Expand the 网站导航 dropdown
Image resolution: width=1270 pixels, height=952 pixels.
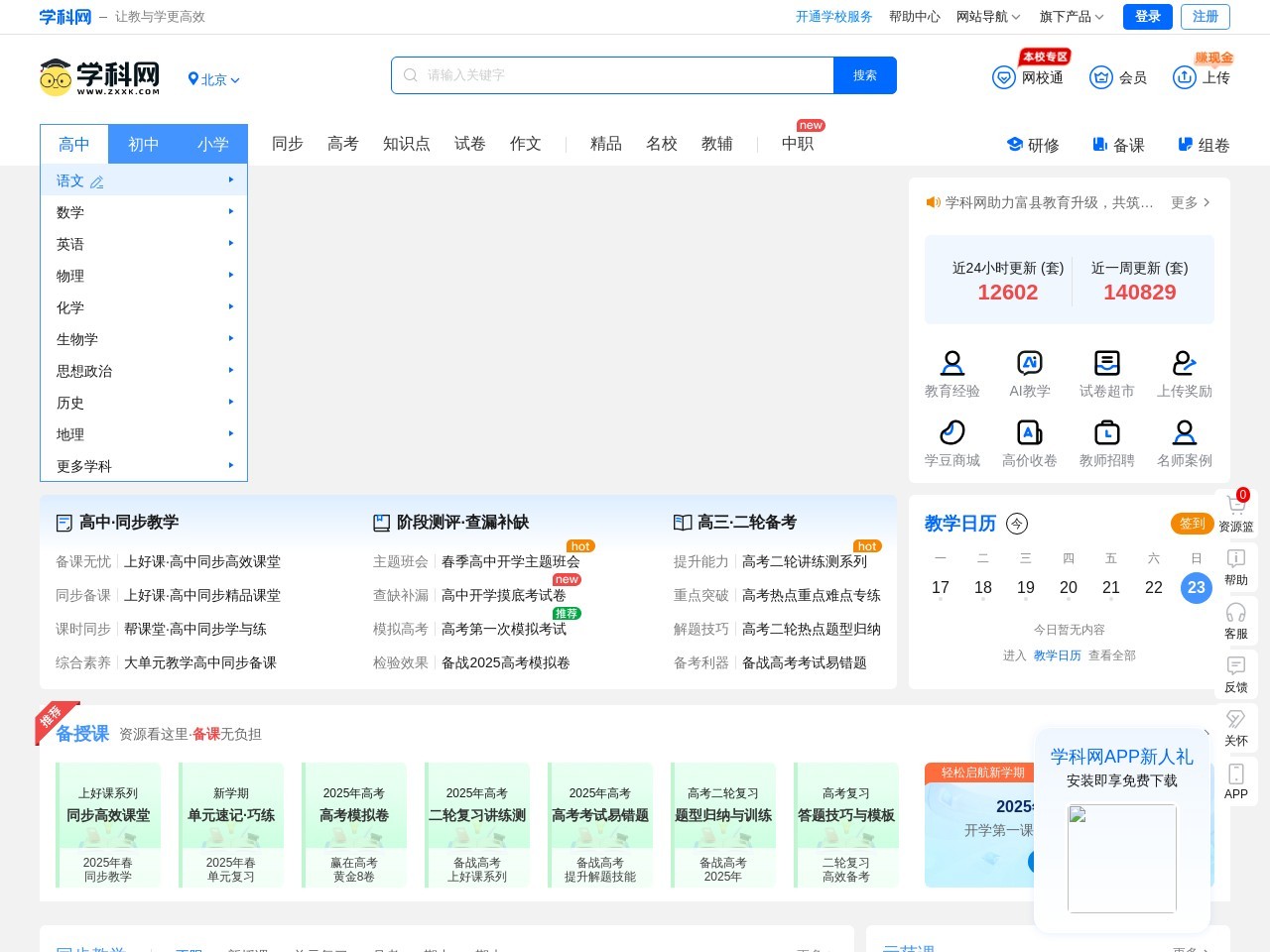coord(988,17)
